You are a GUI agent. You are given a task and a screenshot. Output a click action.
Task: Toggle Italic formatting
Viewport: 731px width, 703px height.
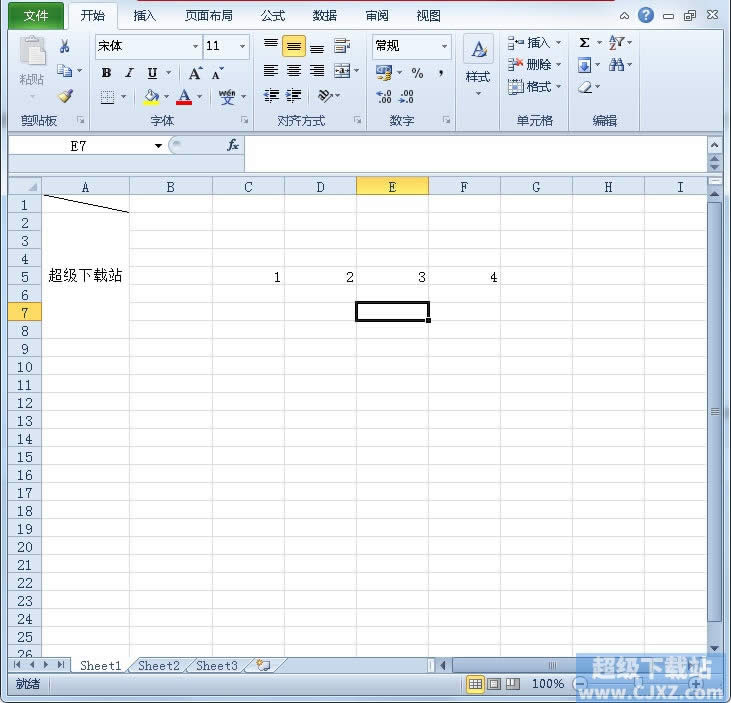tap(129, 73)
